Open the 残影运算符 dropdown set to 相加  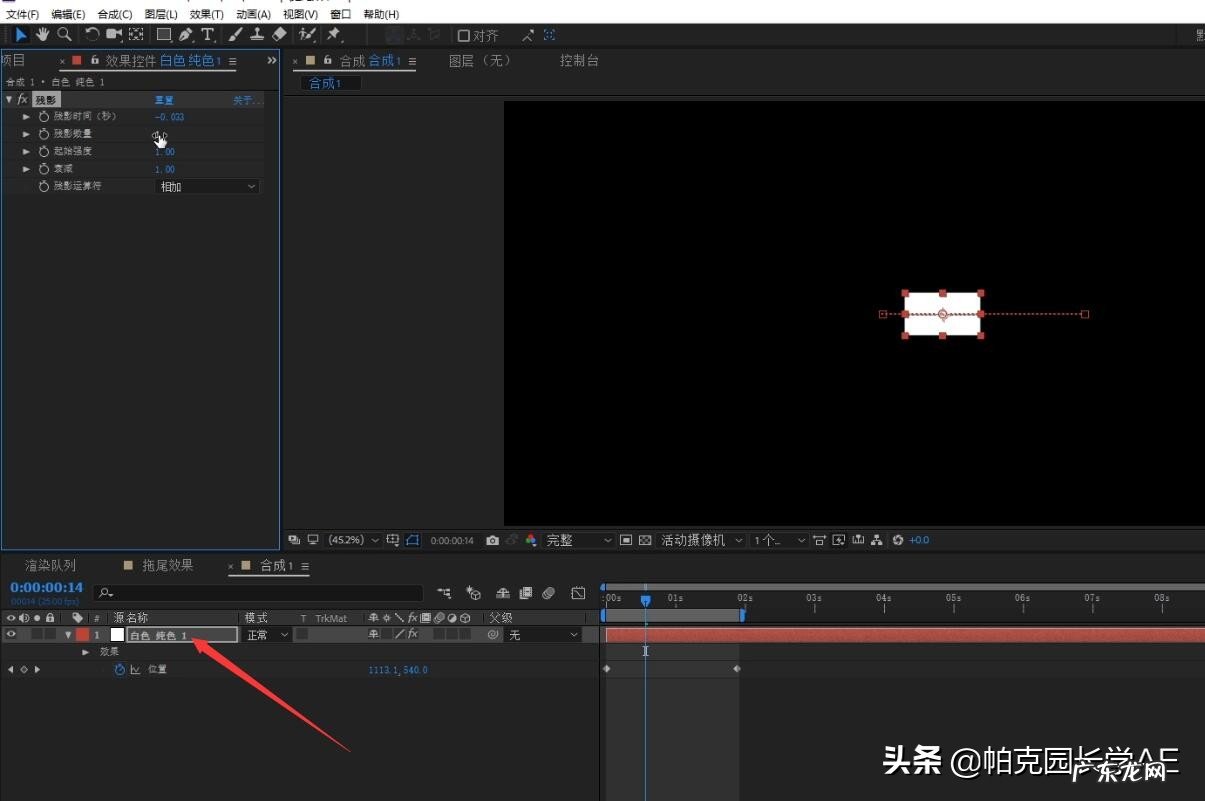point(205,186)
